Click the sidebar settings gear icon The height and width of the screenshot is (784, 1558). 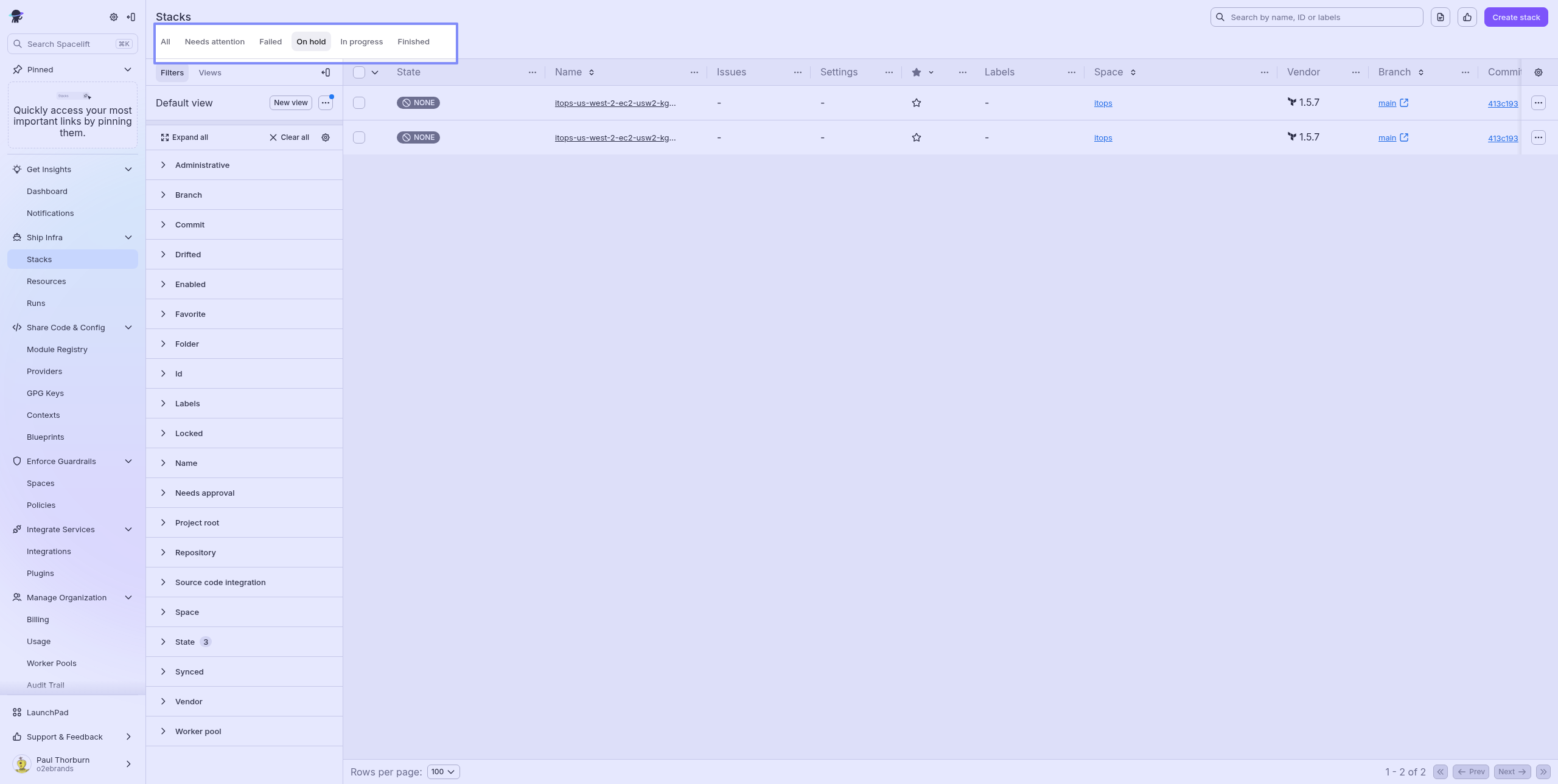[x=114, y=17]
